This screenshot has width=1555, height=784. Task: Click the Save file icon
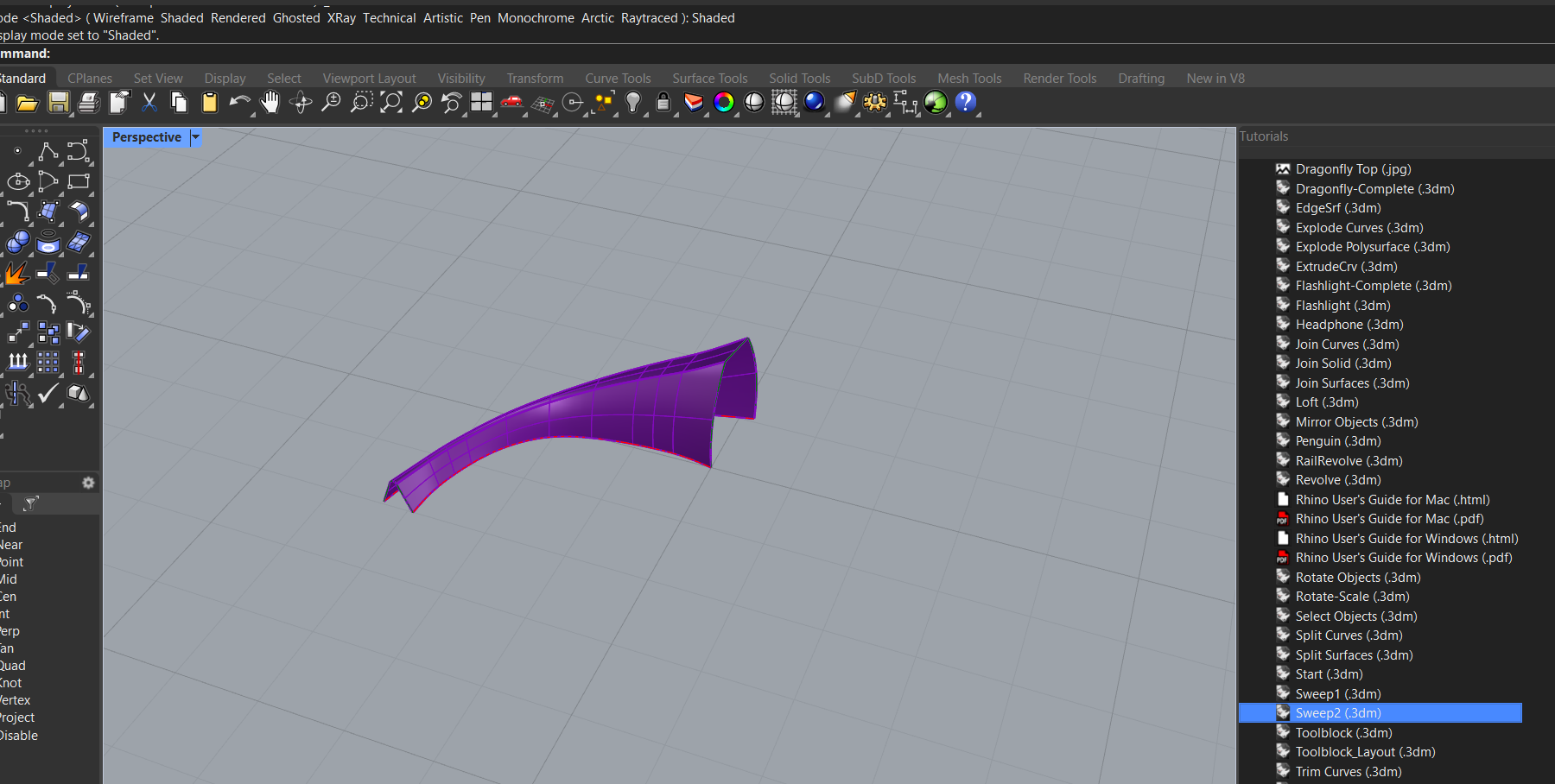tap(58, 103)
